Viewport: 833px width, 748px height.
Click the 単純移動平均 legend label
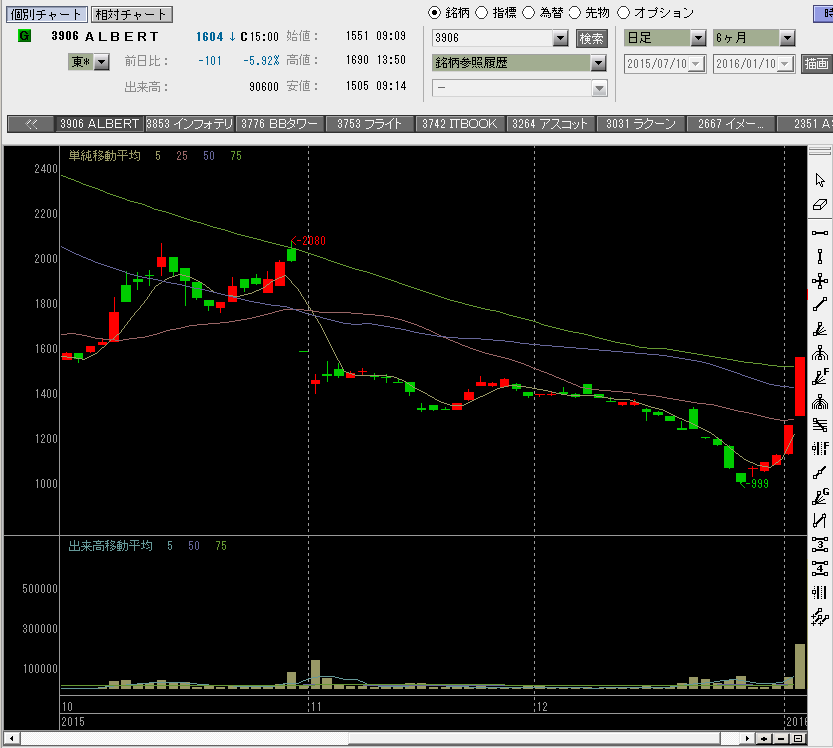click(105, 156)
